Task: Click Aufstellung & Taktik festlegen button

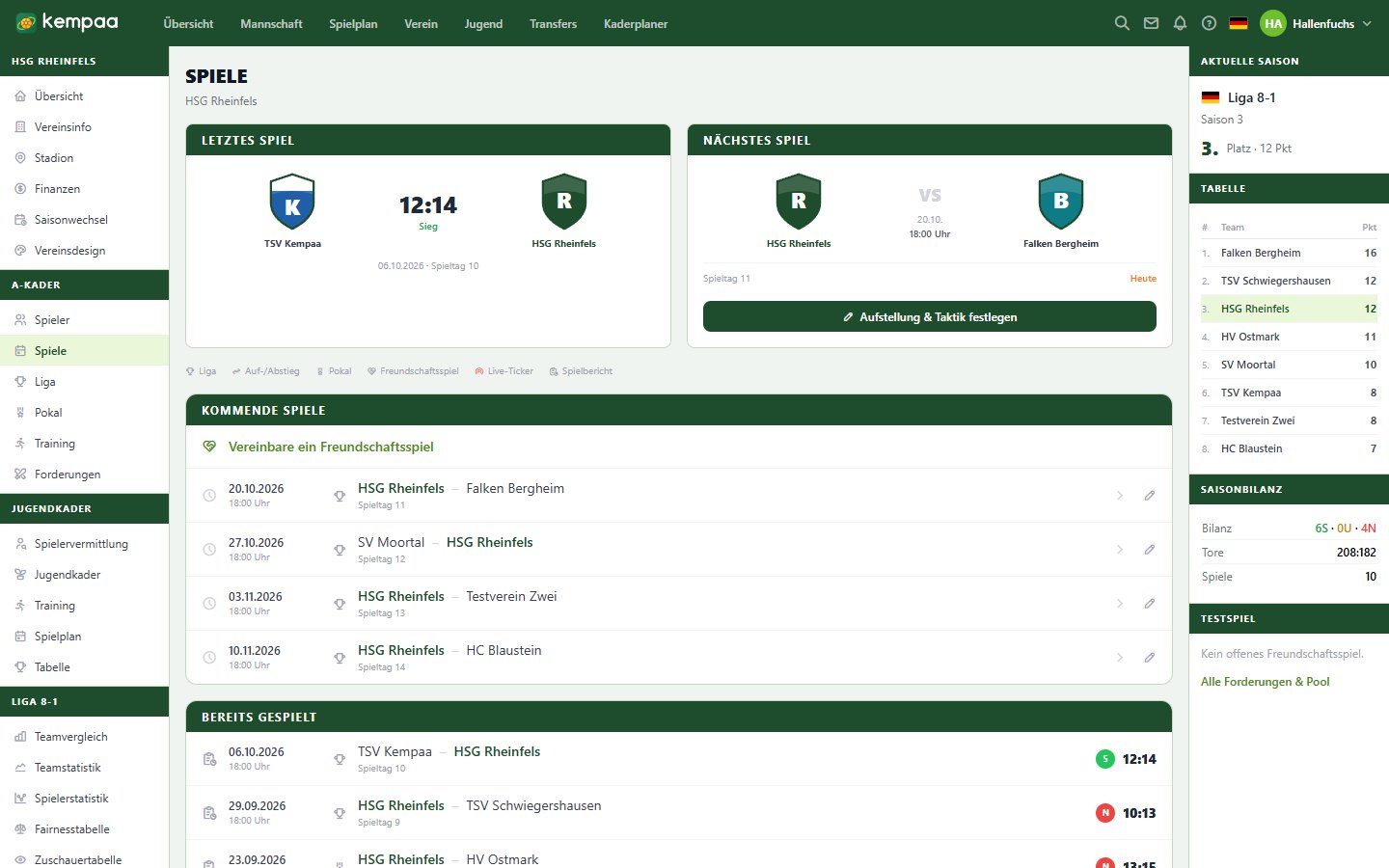Action: 930,316
